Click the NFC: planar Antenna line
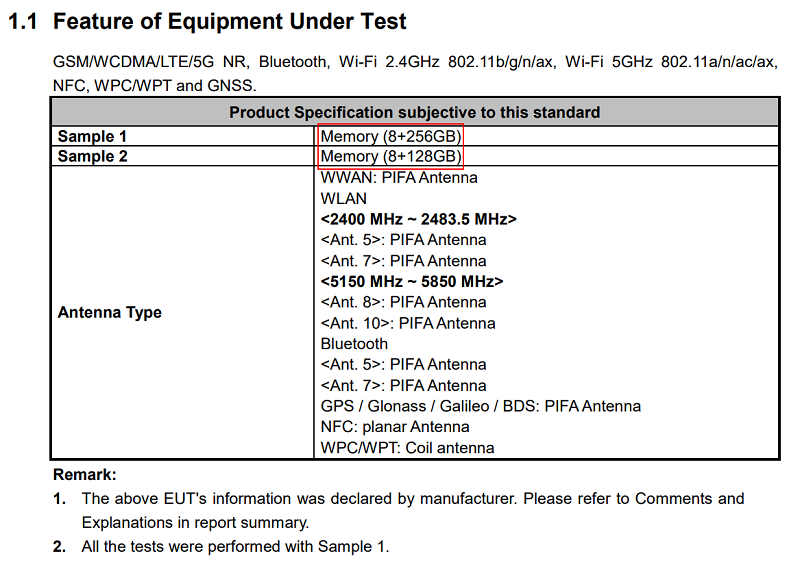Screen dimensions: 800x571 coord(395,427)
